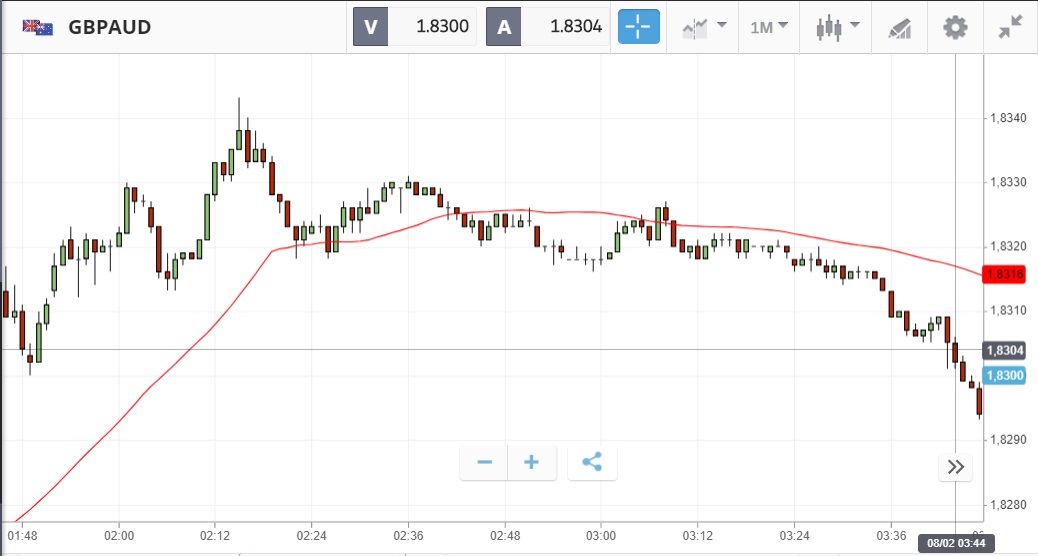
Task: Open chart settings gear
Action: pyautogui.click(x=956, y=27)
